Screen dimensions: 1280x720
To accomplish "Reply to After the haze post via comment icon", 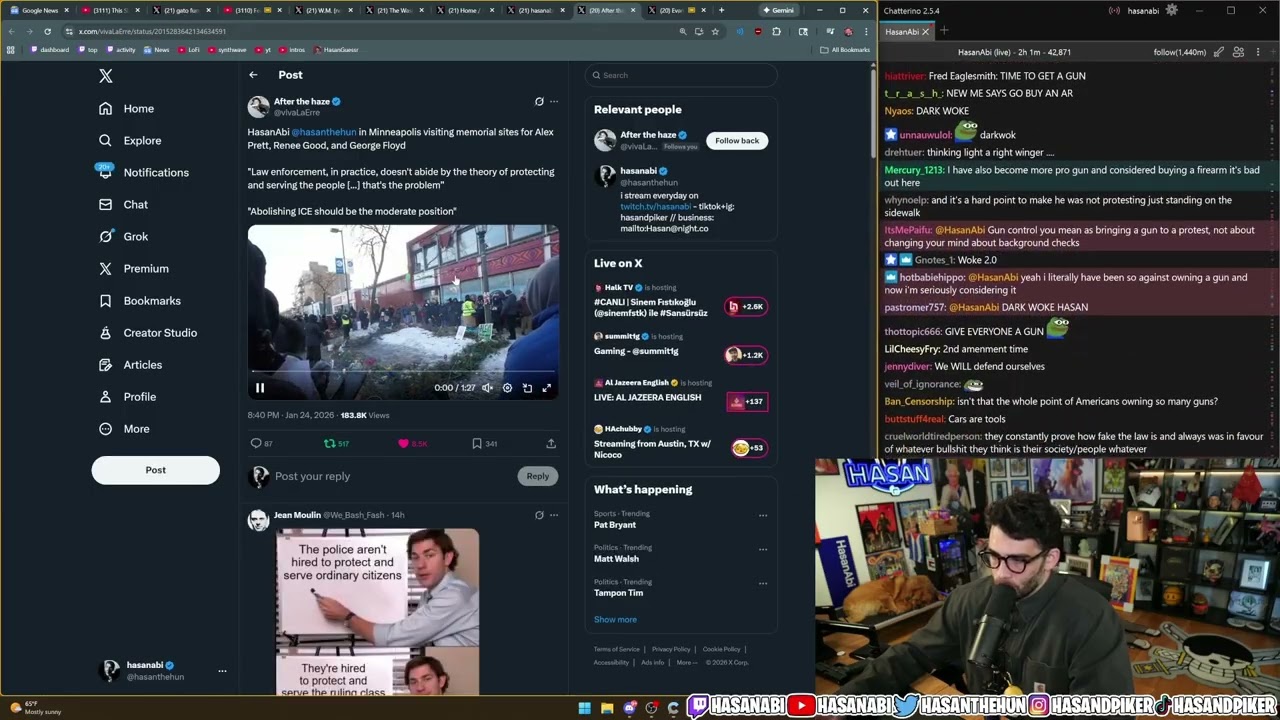I will pyautogui.click(x=256, y=443).
